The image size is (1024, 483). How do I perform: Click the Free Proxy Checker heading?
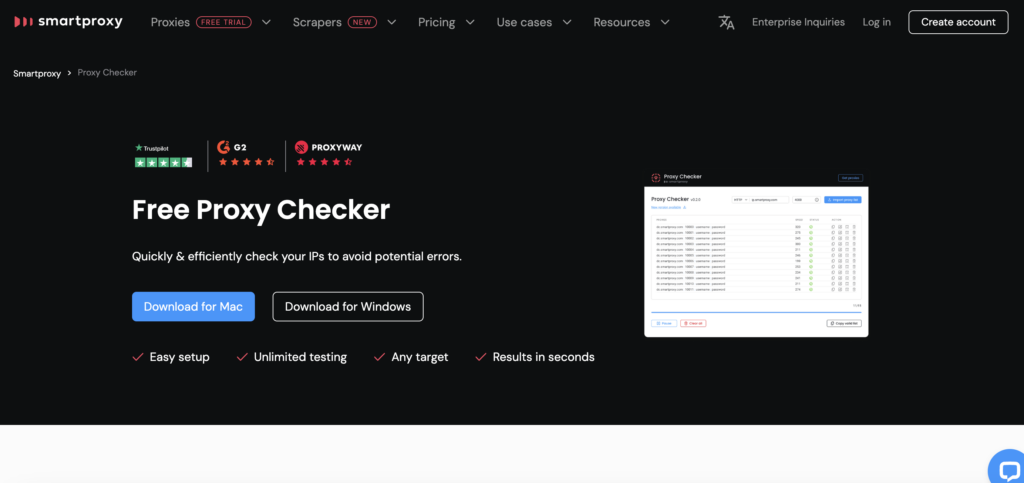click(261, 210)
